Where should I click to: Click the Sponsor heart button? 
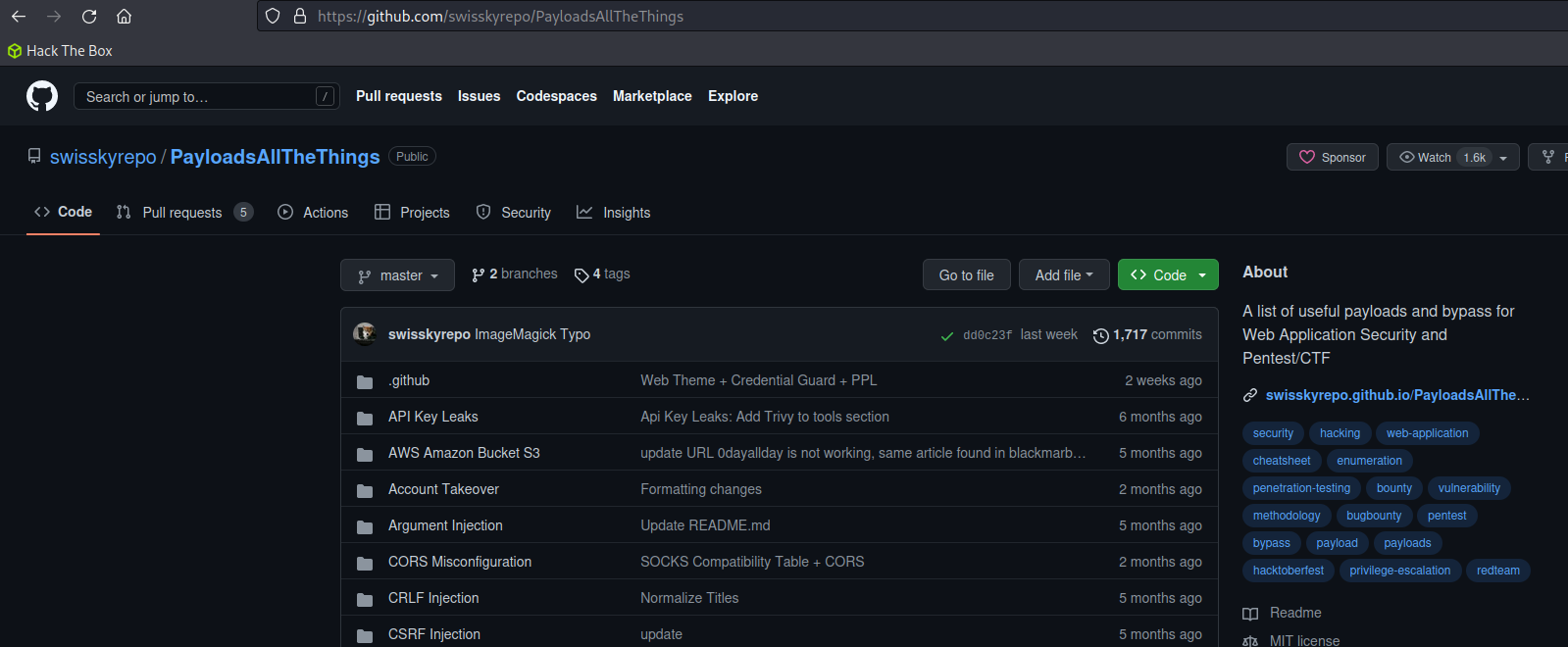tap(1333, 157)
